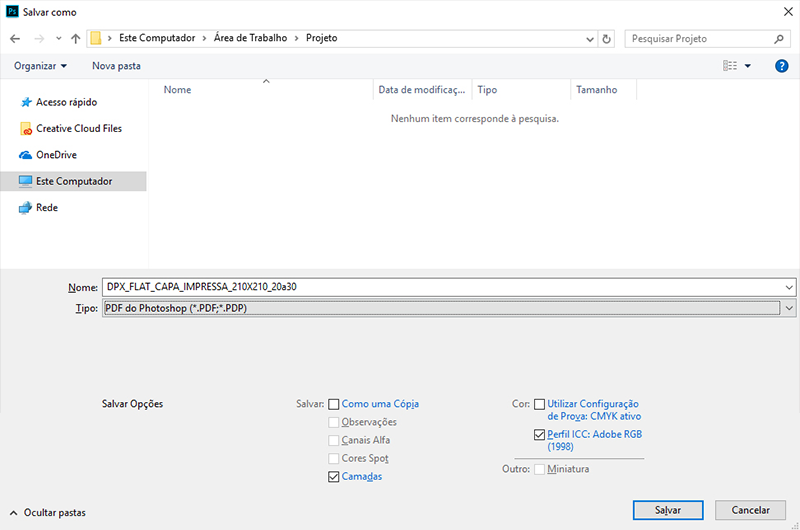This screenshot has height=530, width=800.
Task: Click the Nome filename input field
Action: 440,287
